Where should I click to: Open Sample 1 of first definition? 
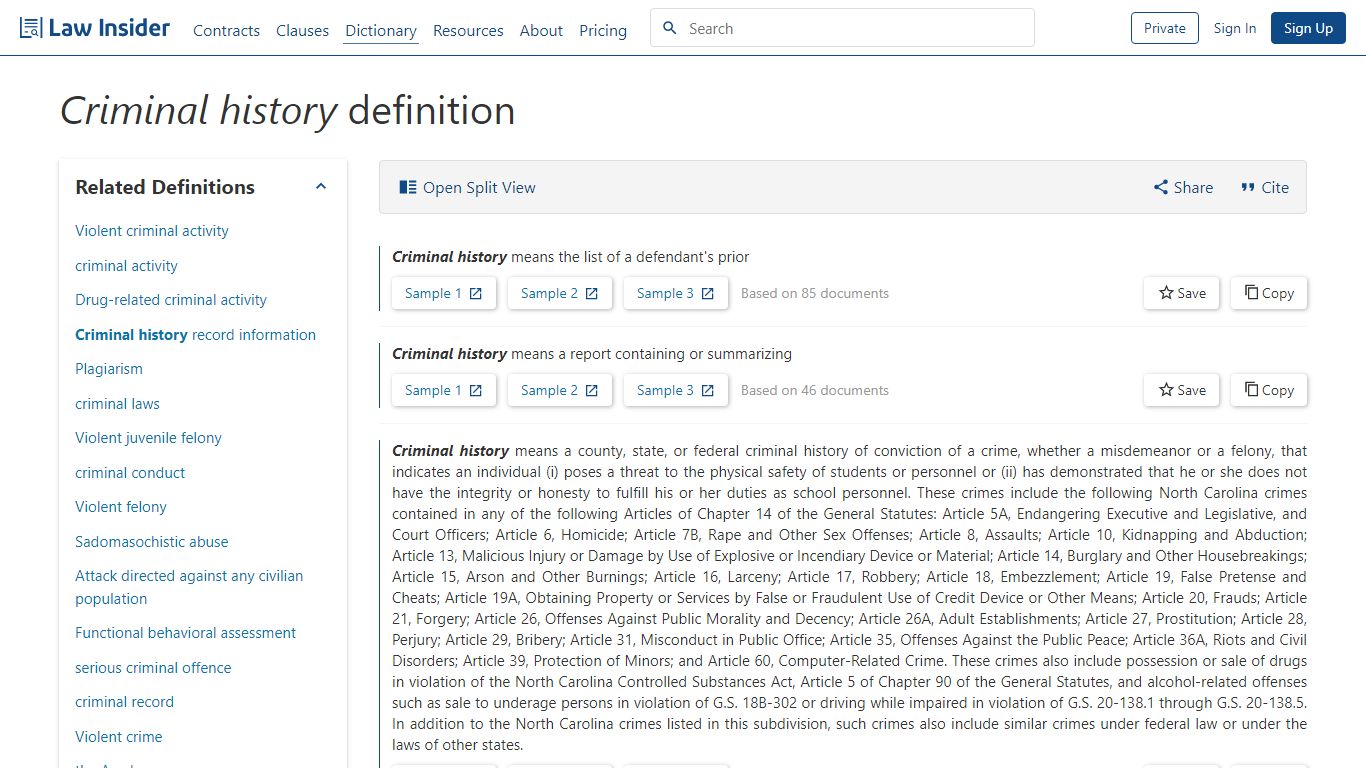click(x=444, y=293)
